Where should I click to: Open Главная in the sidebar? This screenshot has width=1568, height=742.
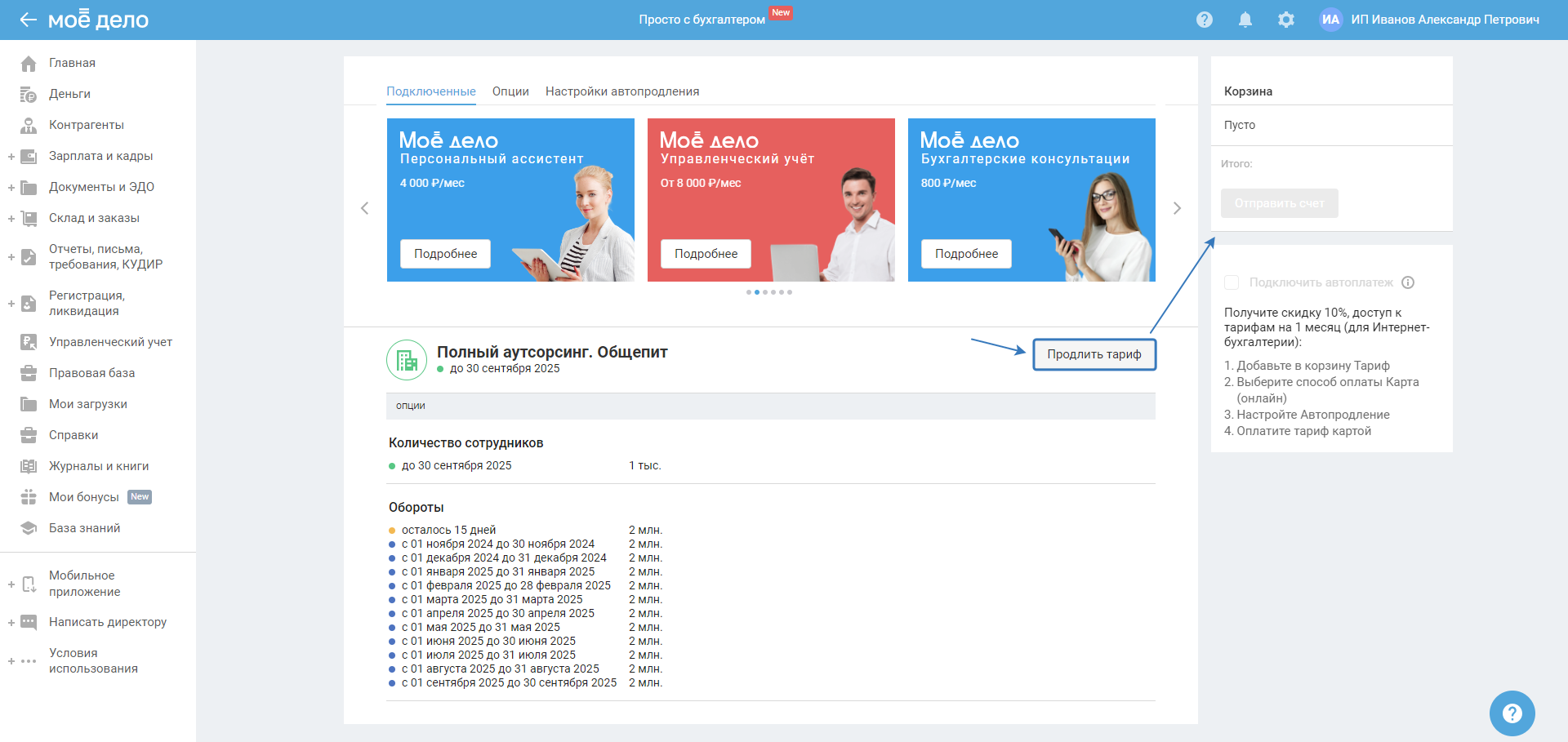pyautogui.click(x=72, y=63)
